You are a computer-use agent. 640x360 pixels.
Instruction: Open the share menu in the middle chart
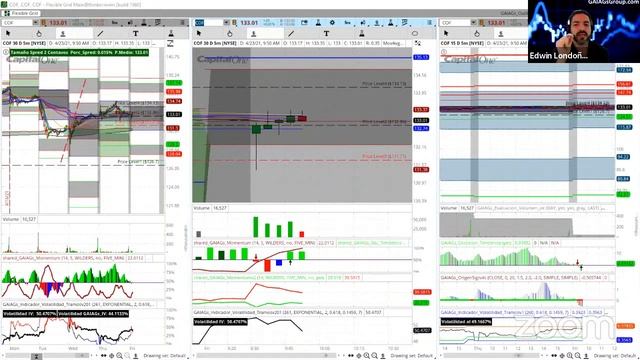[363, 22]
